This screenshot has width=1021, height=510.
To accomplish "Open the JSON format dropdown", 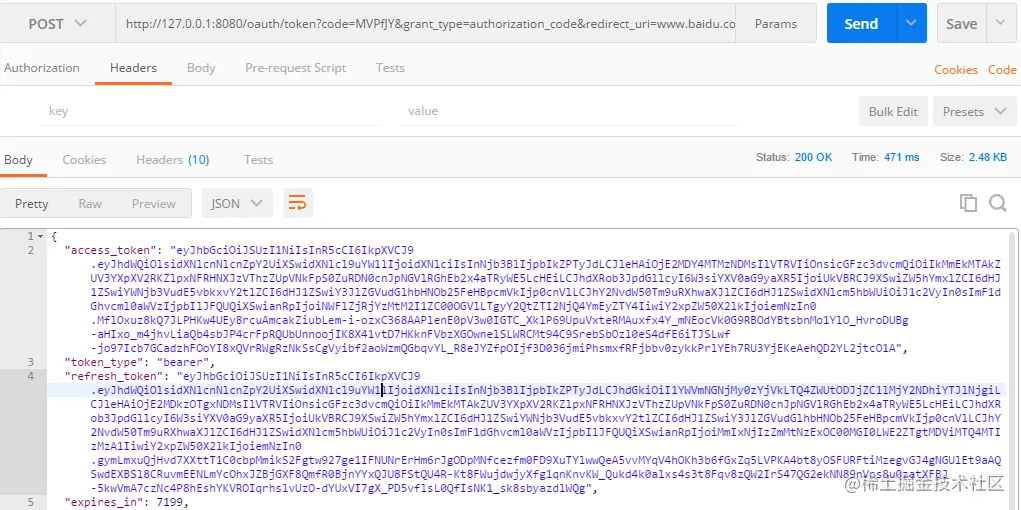I will (x=237, y=203).
